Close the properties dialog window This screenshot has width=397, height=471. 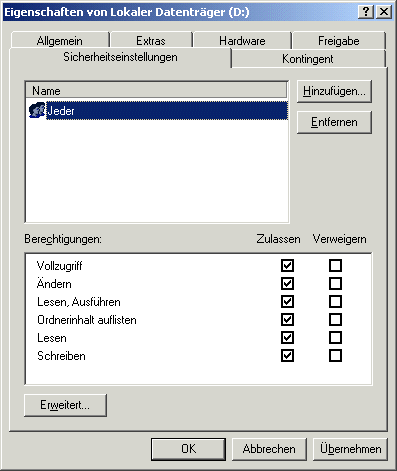[384, 12]
